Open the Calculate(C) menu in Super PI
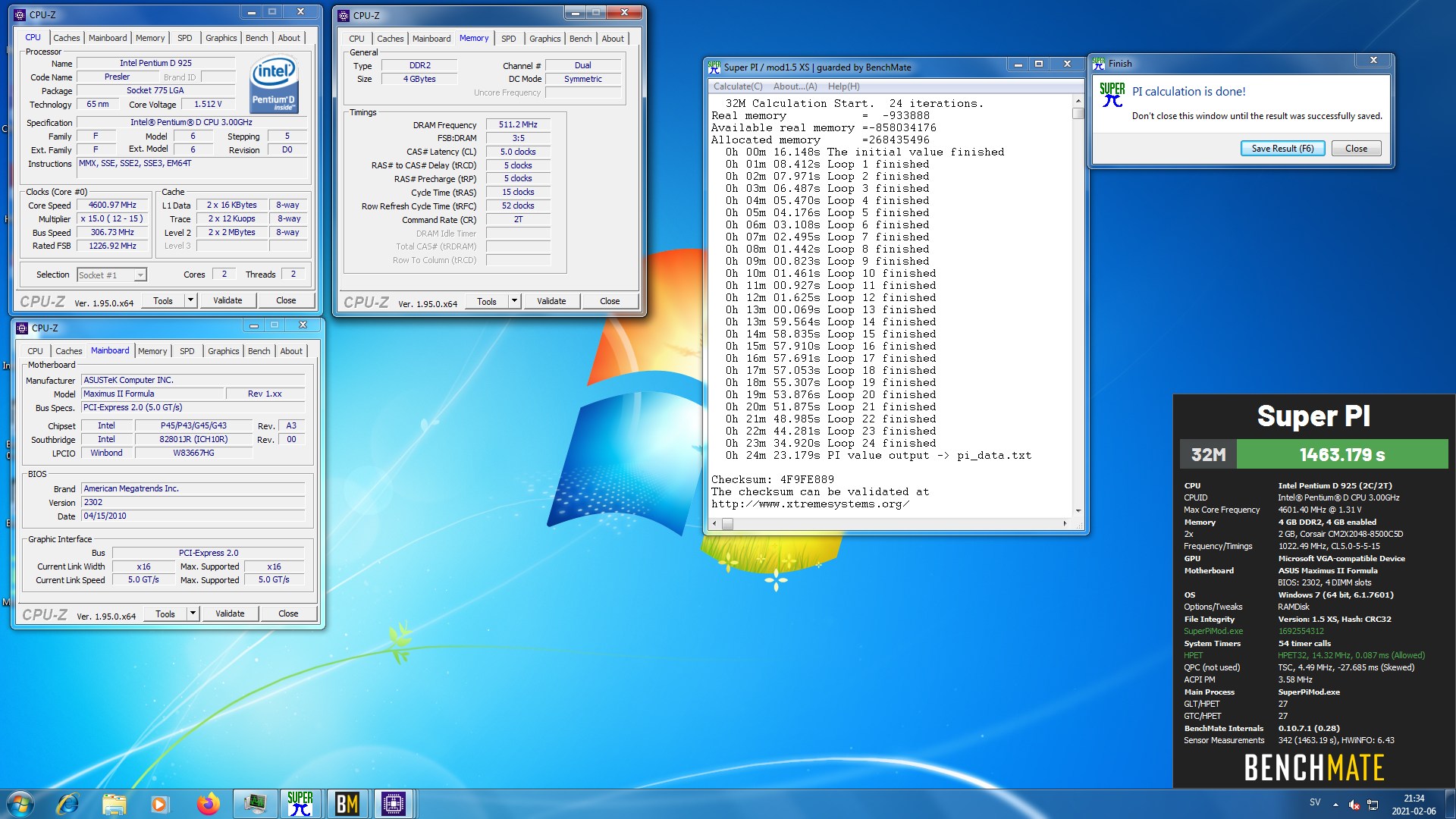1456x819 pixels. [738, 86]
